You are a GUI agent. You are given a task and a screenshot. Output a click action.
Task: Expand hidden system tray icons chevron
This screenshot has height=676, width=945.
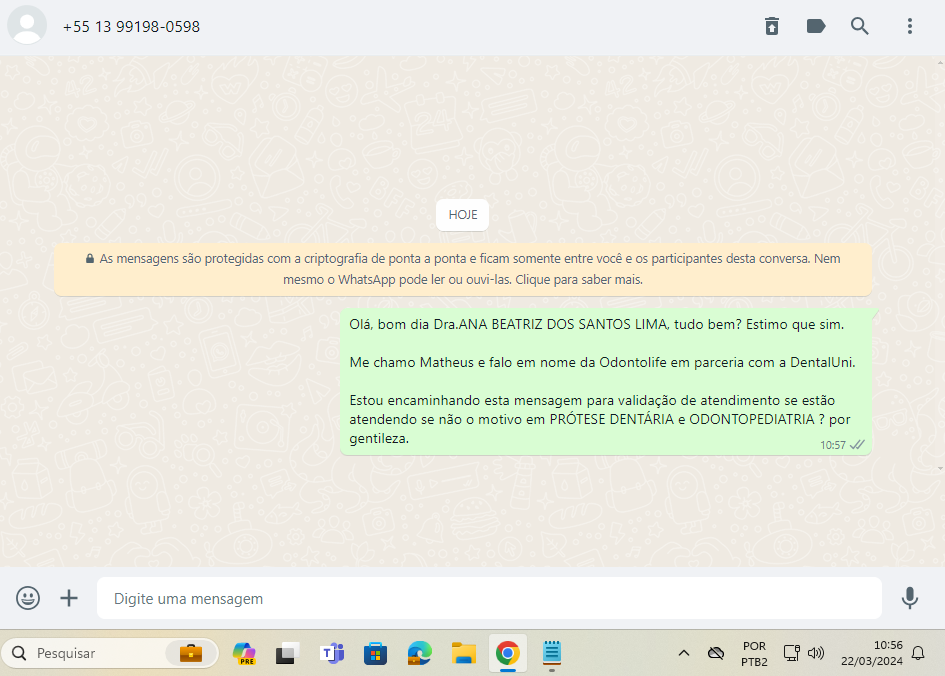pos(684,653)
